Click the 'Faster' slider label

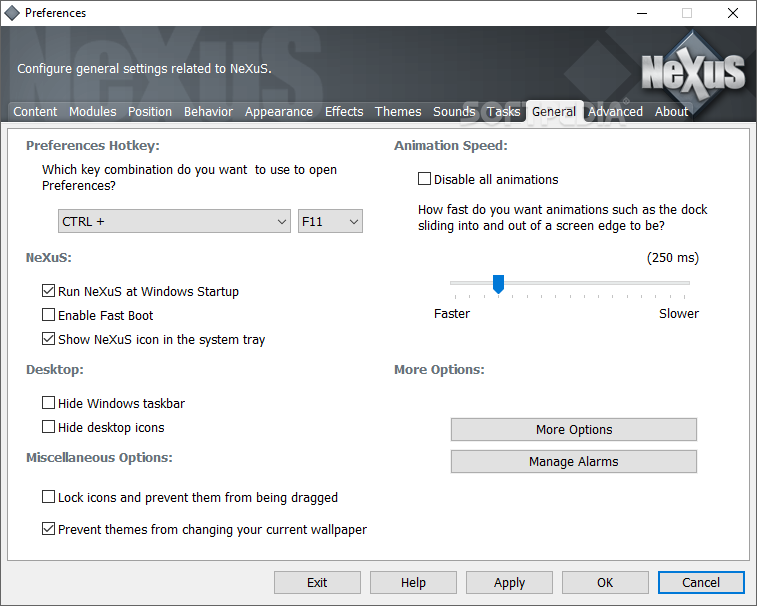coord(452,314)
